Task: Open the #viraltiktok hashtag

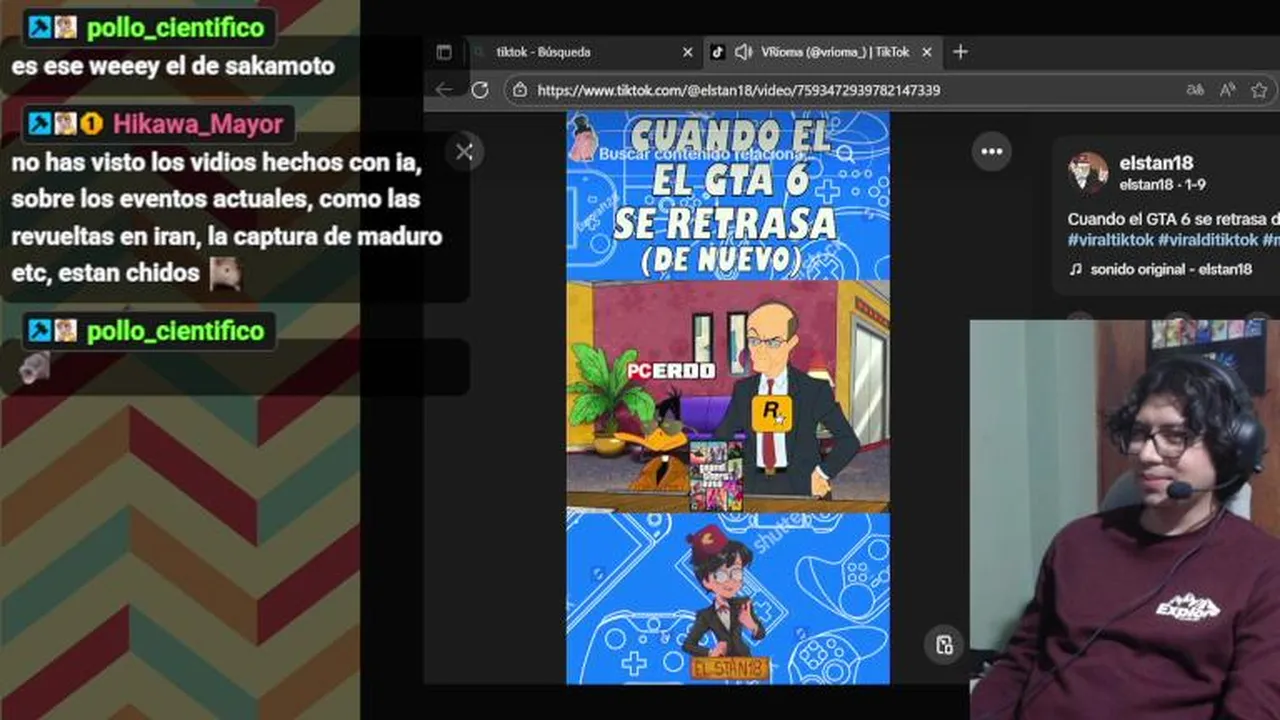Action: [1110, 240]
